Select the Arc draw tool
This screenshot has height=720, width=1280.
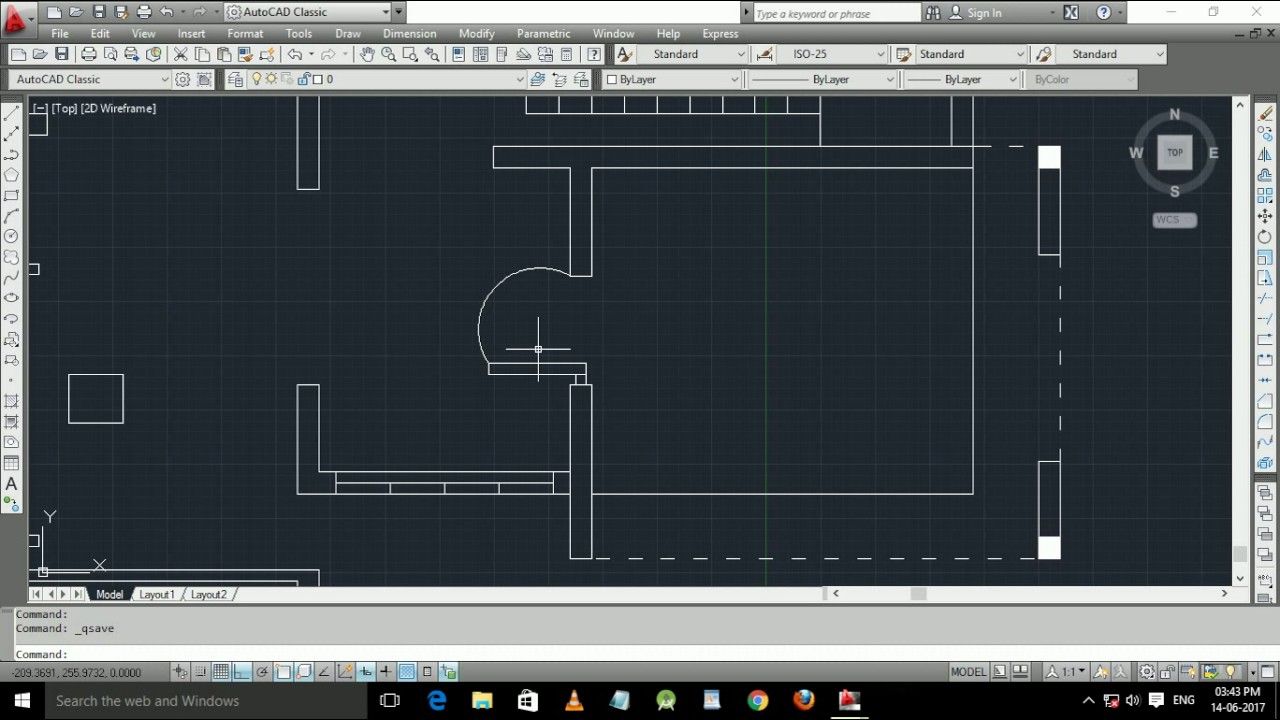12,216
